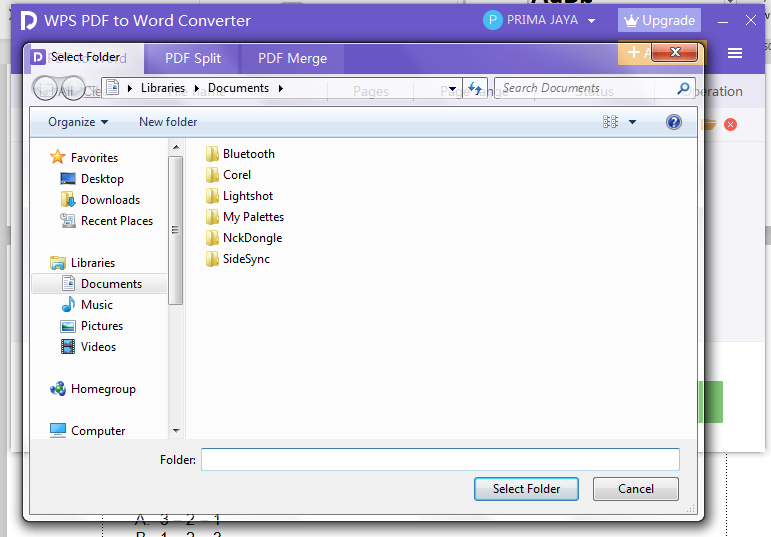Expand the view options dropdown arrow

click(x=632, y=122)
